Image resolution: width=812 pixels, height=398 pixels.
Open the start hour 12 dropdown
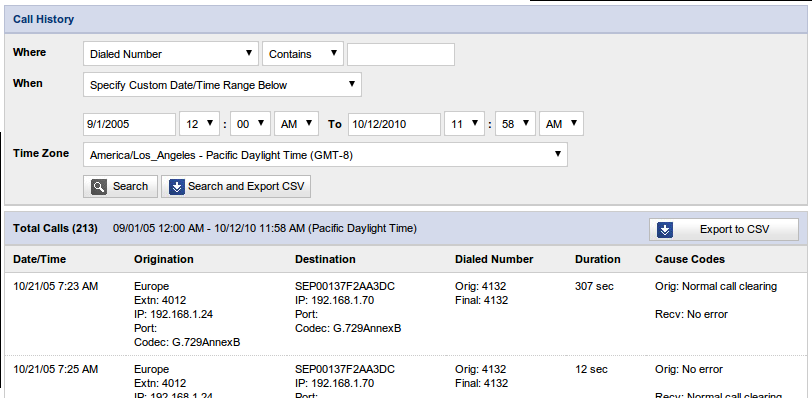[x=199, y=124]
